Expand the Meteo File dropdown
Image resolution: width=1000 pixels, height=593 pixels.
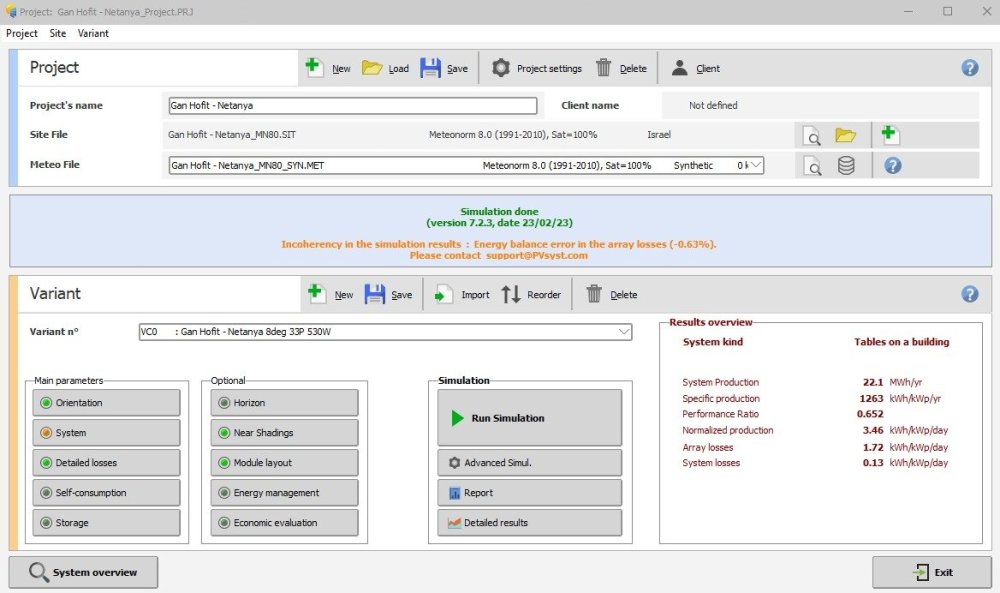point(755,166)
